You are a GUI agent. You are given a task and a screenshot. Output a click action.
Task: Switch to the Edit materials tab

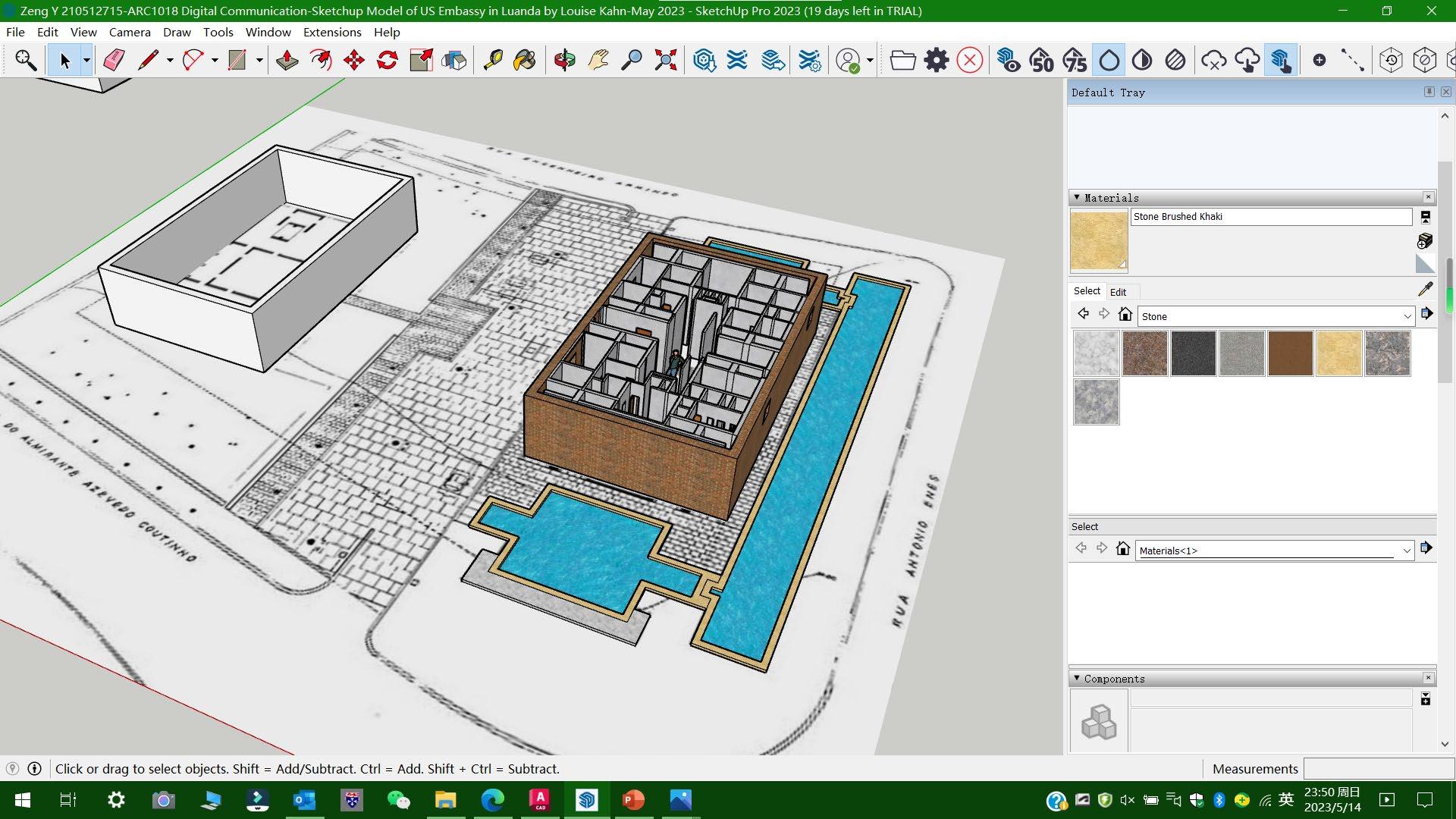[1118, 292]
